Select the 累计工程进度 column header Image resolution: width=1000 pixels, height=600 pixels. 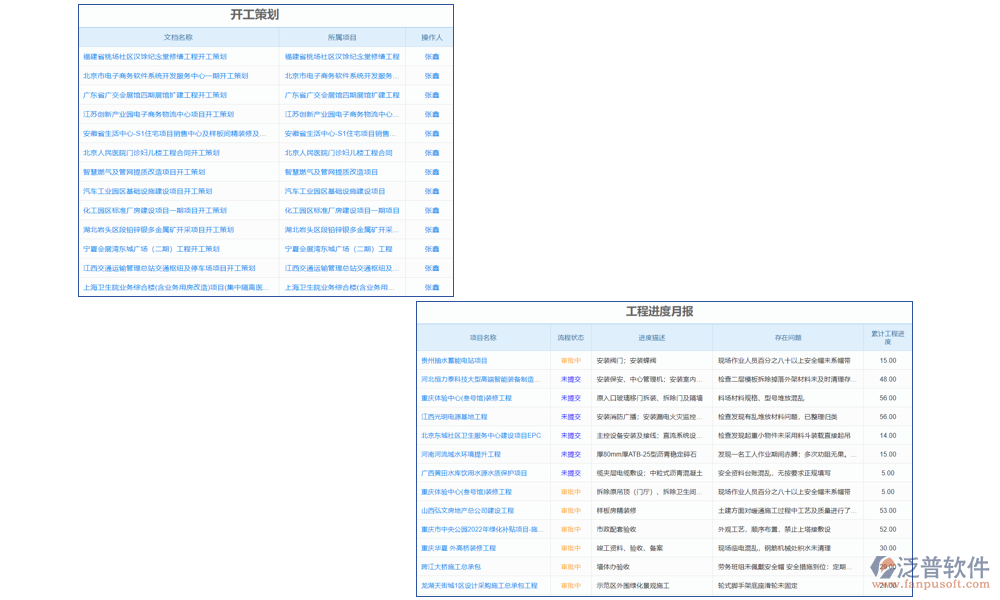[x=888, y=338]
